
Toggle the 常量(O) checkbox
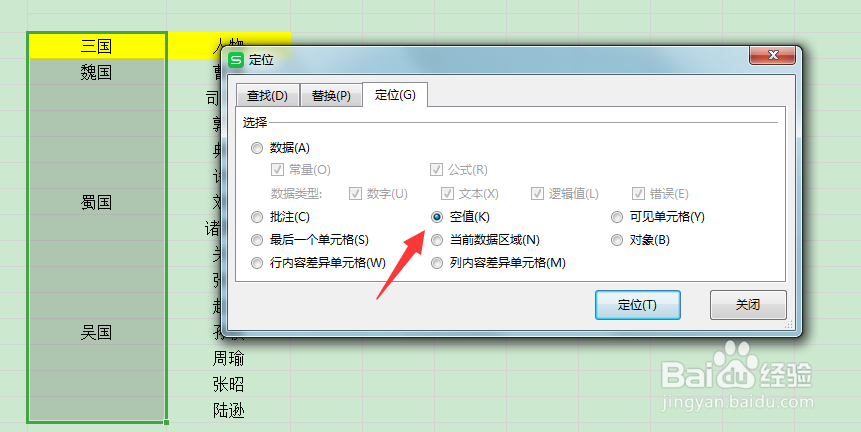[x=277, y=170]
